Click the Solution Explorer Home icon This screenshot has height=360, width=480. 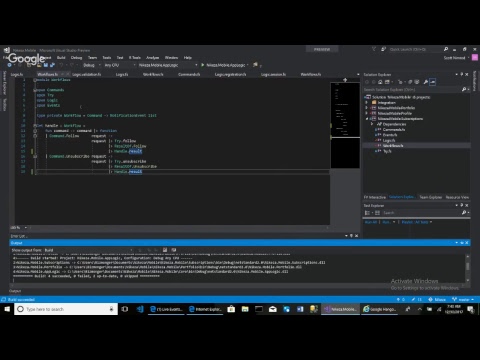[380, 82]
